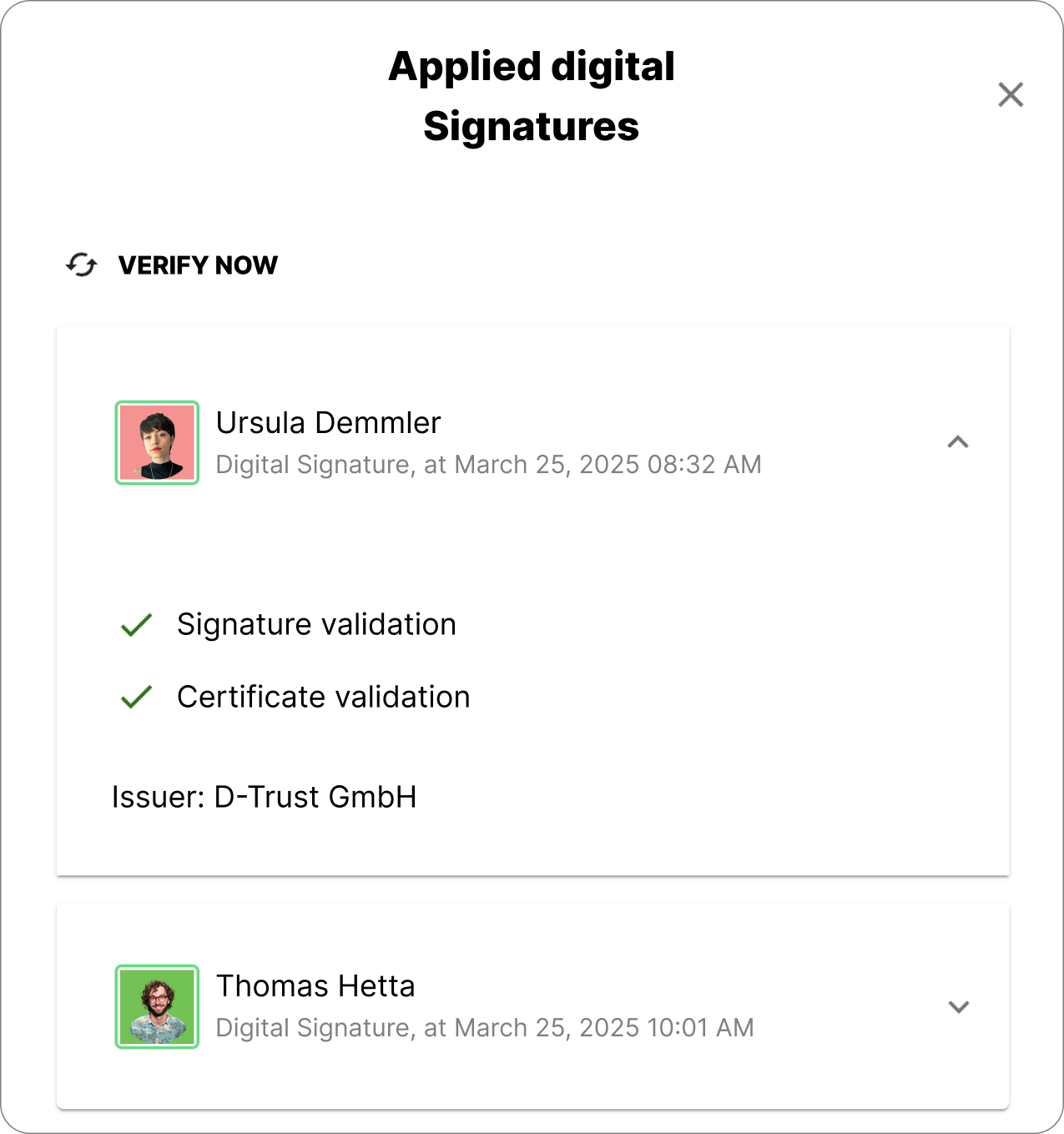Viewport: 1064px width, 1134px height.
Task: Click the Ursula Demmler card header row
Action: click(532, 443)
